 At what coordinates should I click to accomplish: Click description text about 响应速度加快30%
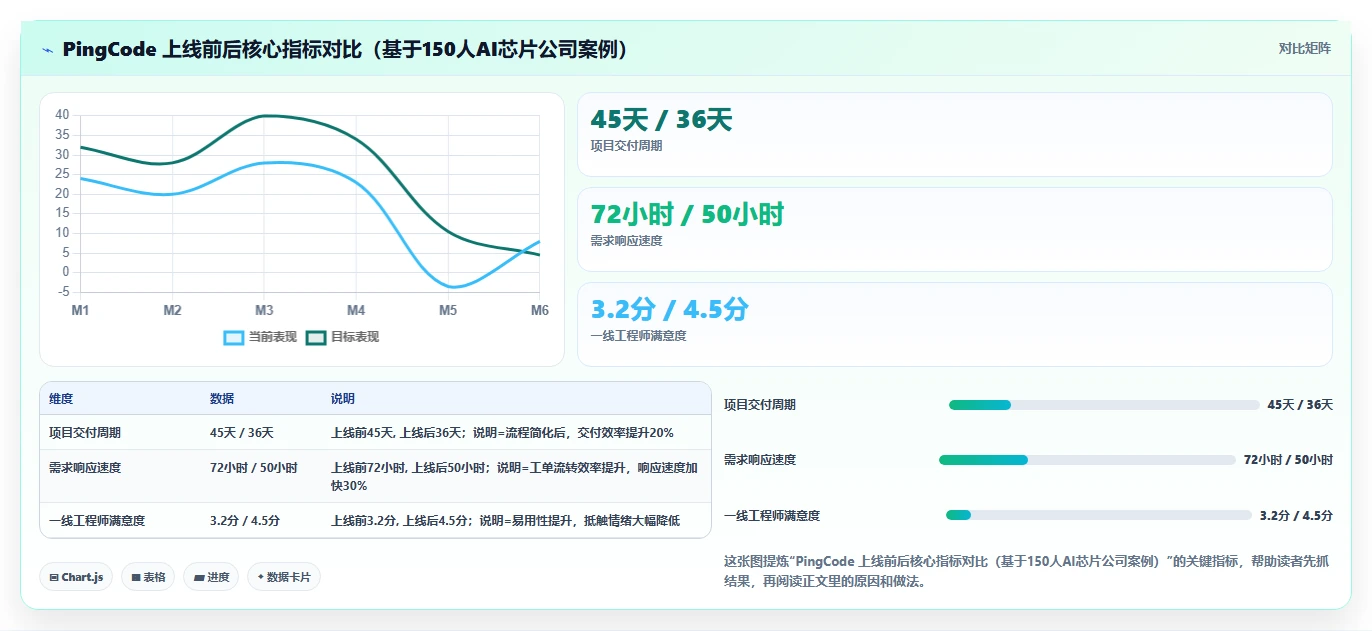pyautogui.click(x=514, y=477)
